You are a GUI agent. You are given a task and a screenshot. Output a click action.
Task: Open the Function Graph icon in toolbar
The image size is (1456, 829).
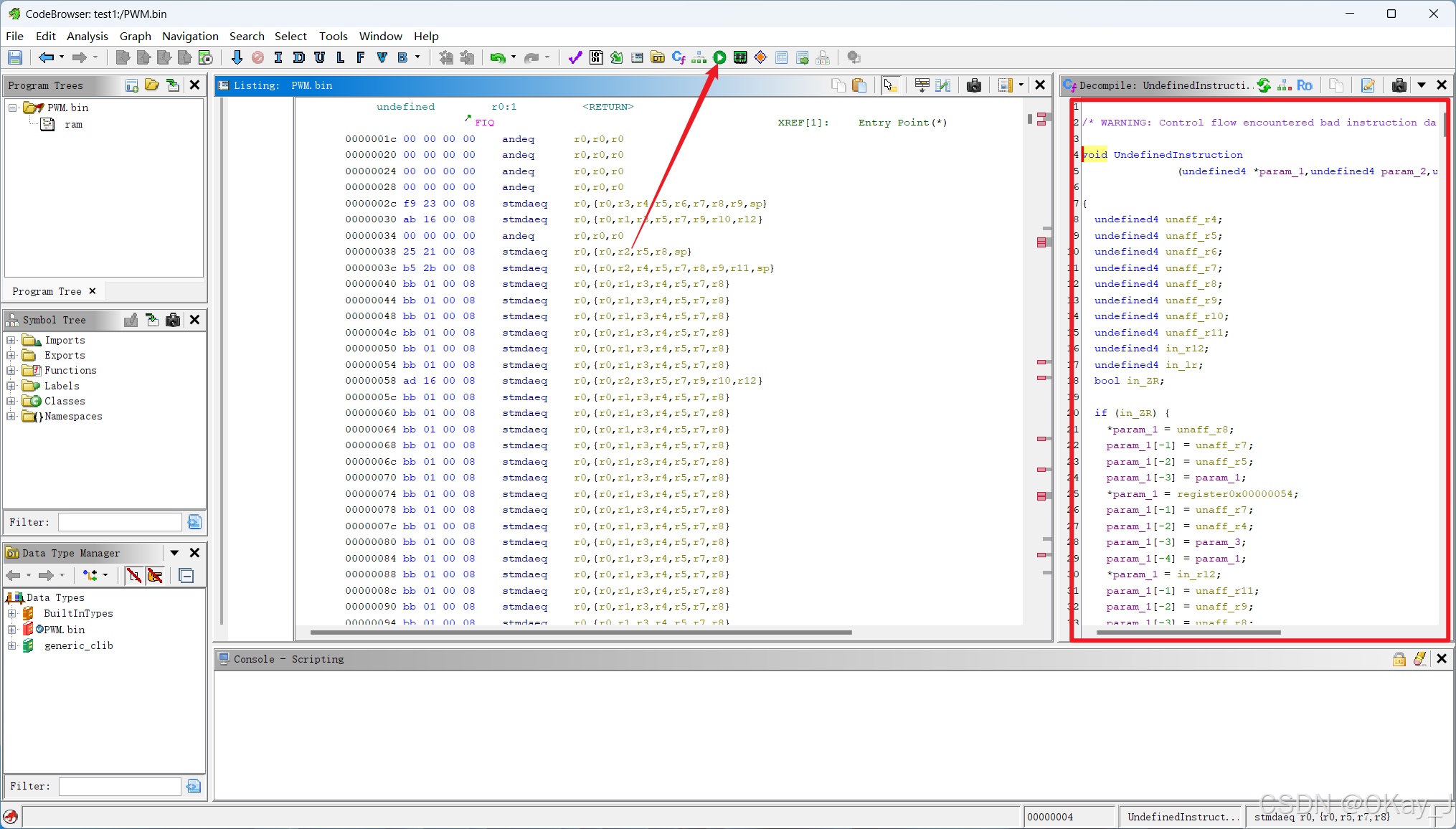coord(699,57)
